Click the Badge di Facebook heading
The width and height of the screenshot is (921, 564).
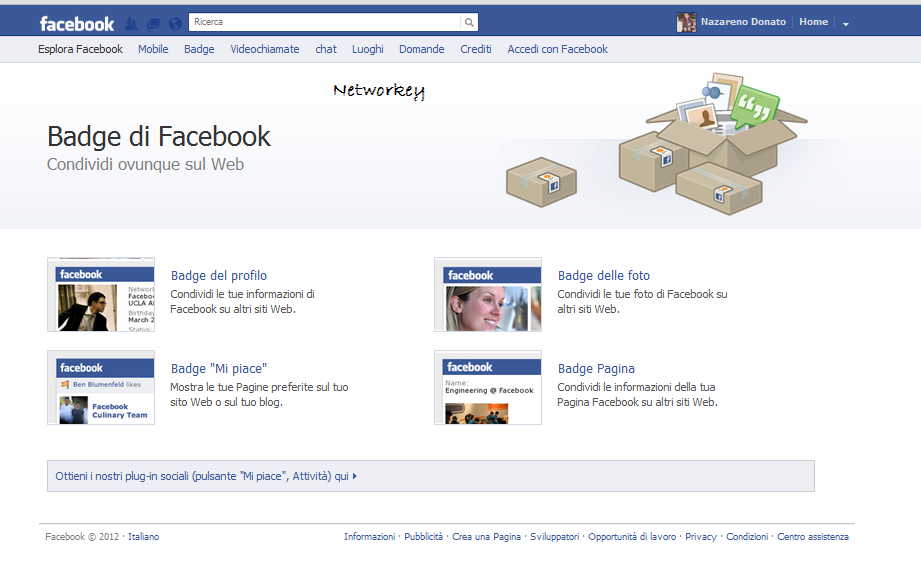(x=159, y=137)
